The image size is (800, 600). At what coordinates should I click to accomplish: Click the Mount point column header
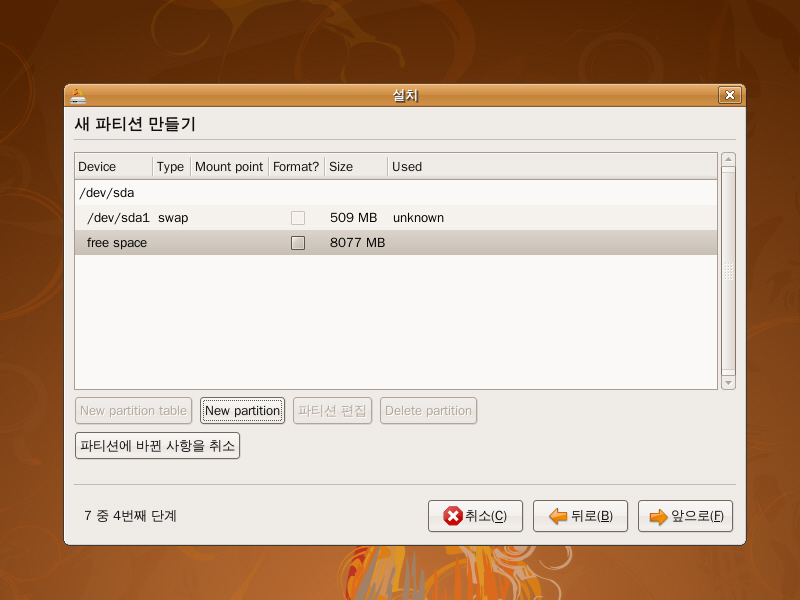(x=230, y=167)
